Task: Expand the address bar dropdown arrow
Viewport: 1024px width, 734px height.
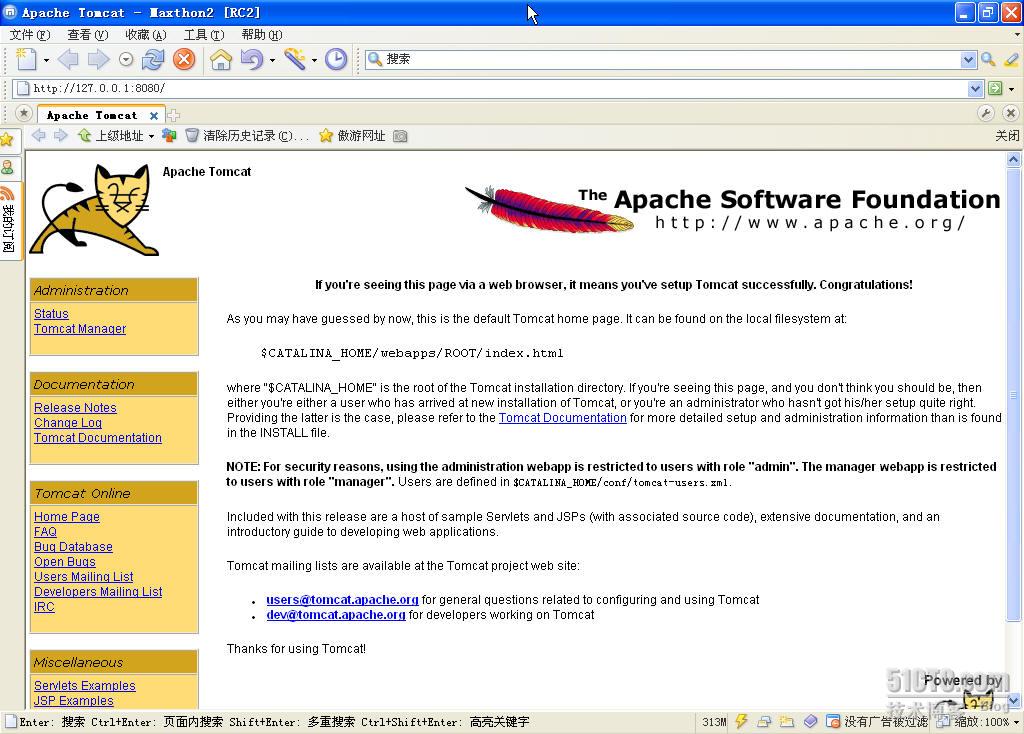Action: tap(974, 88)
